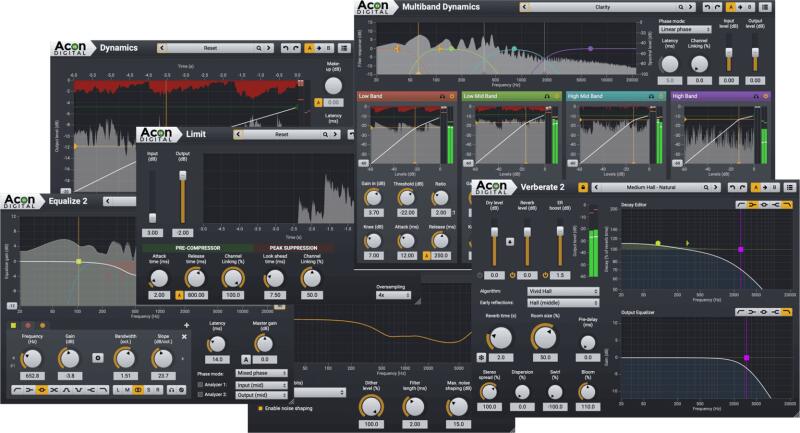
Task: Open Algorithm dropdown showing Vivid Hall
Action: coord(563,291)
